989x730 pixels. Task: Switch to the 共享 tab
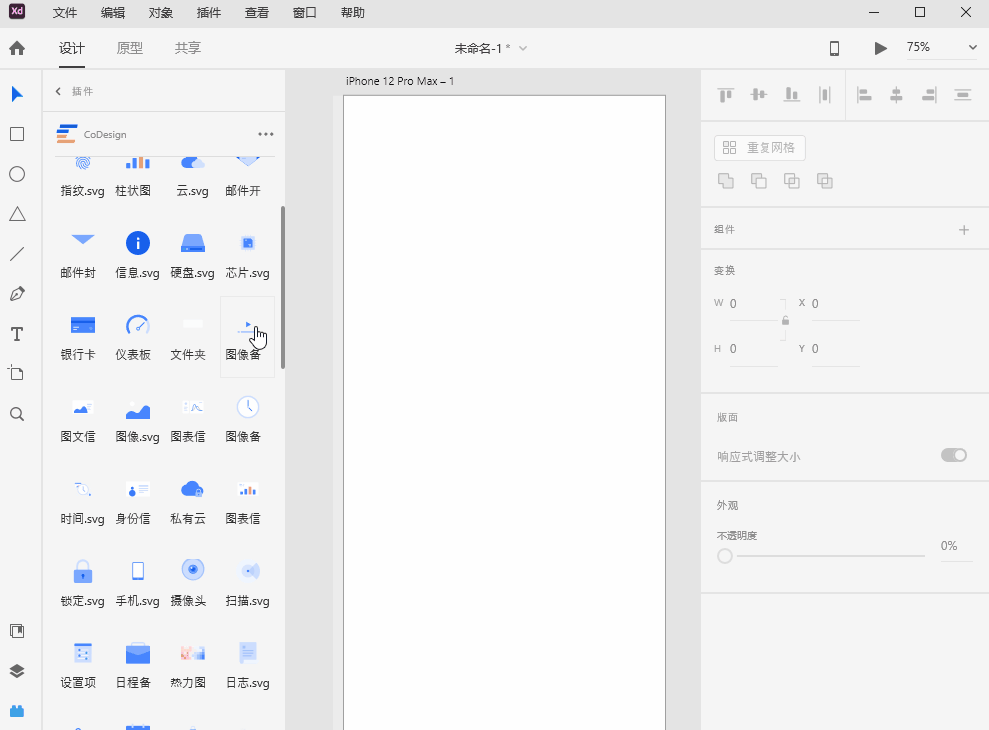[x=188, y=48]
